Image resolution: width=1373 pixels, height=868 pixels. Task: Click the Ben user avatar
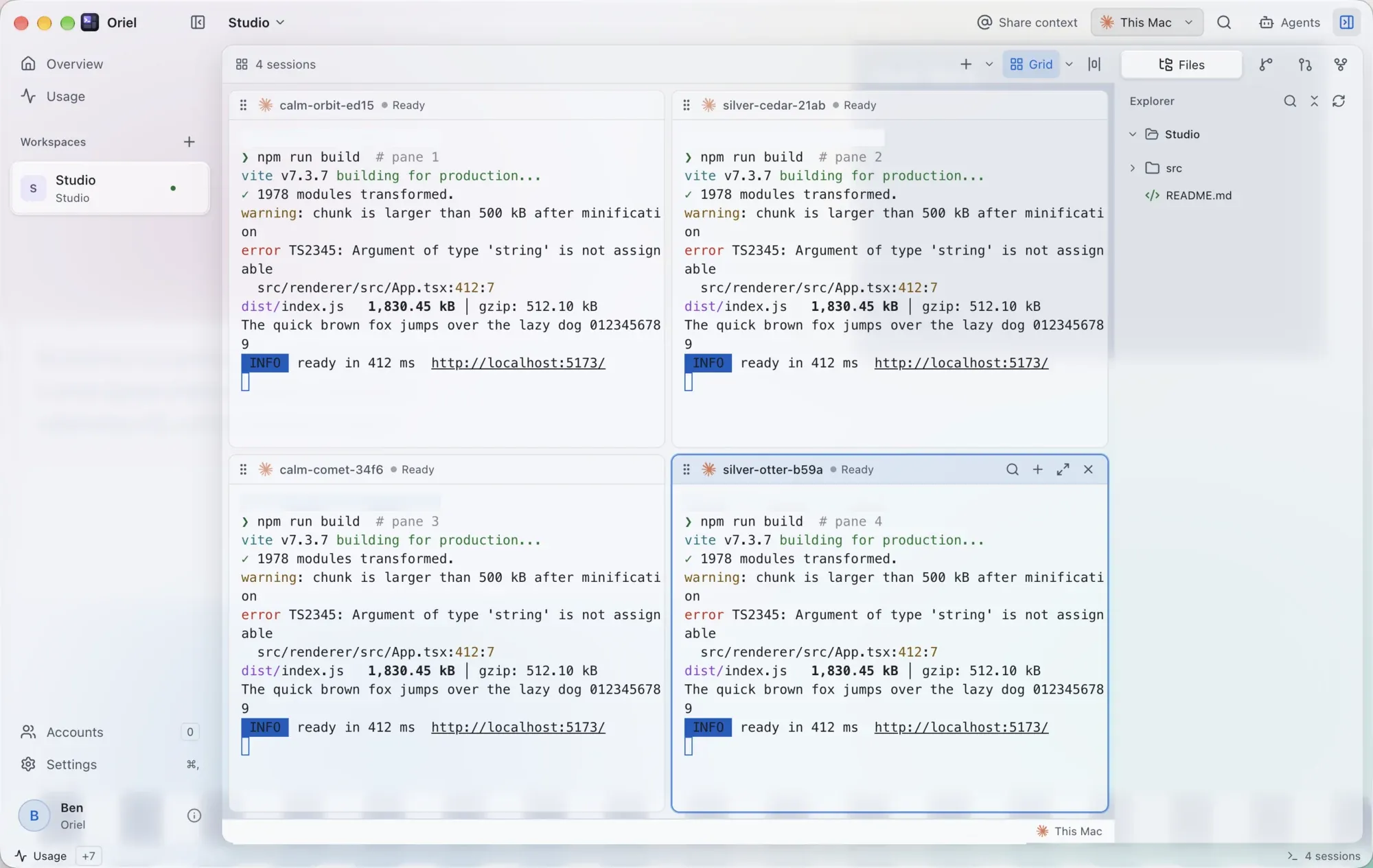click(34, 816)
